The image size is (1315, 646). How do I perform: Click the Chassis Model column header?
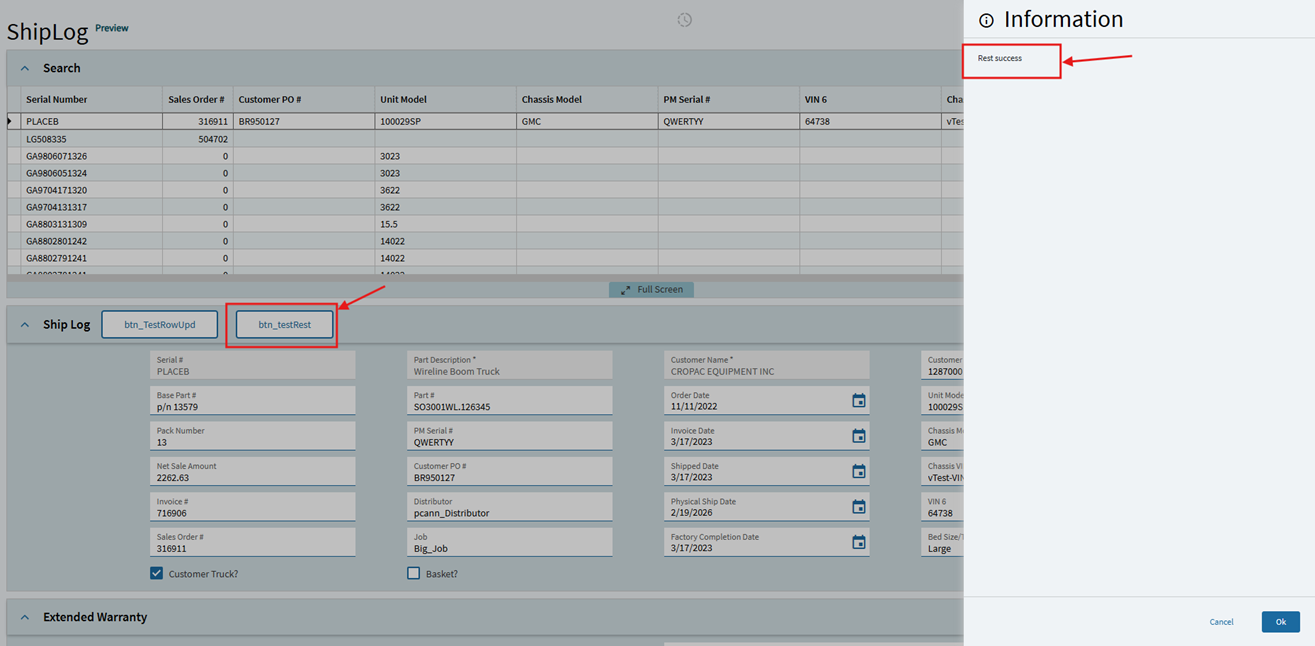click(587, 99)
